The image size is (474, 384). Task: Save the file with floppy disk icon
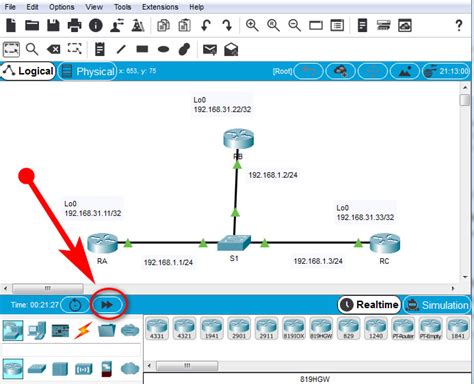(53, 25)
